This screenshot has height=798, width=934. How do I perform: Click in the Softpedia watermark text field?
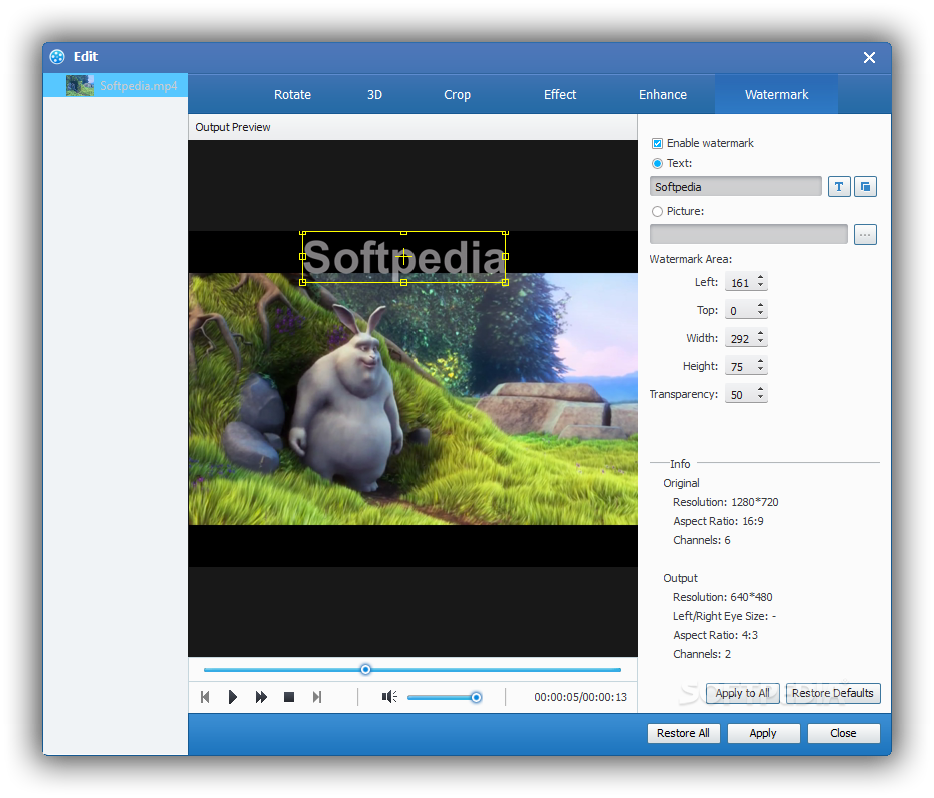tap(736, 186)
